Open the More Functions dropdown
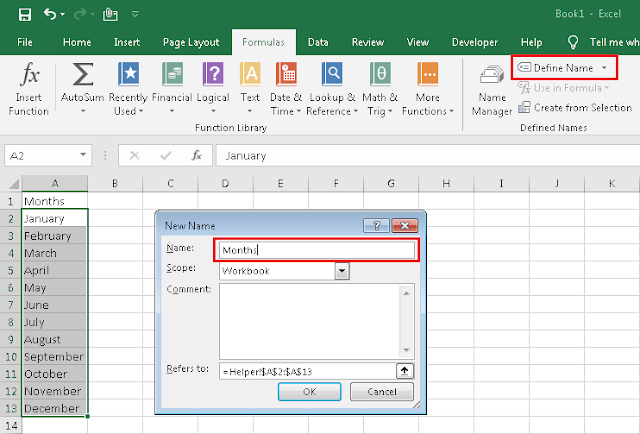The width and height of the screenshot is (640, 434). pyautogui.click(x=428, y=89)
